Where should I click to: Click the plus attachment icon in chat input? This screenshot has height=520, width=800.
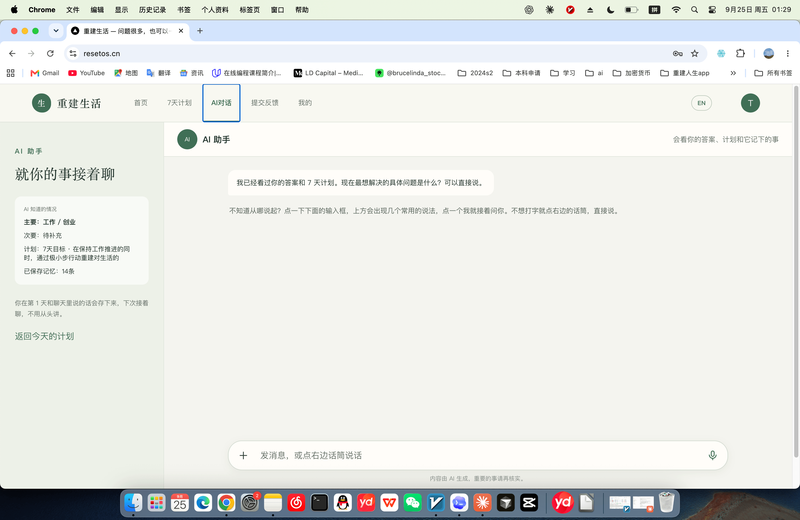[243, 455]
